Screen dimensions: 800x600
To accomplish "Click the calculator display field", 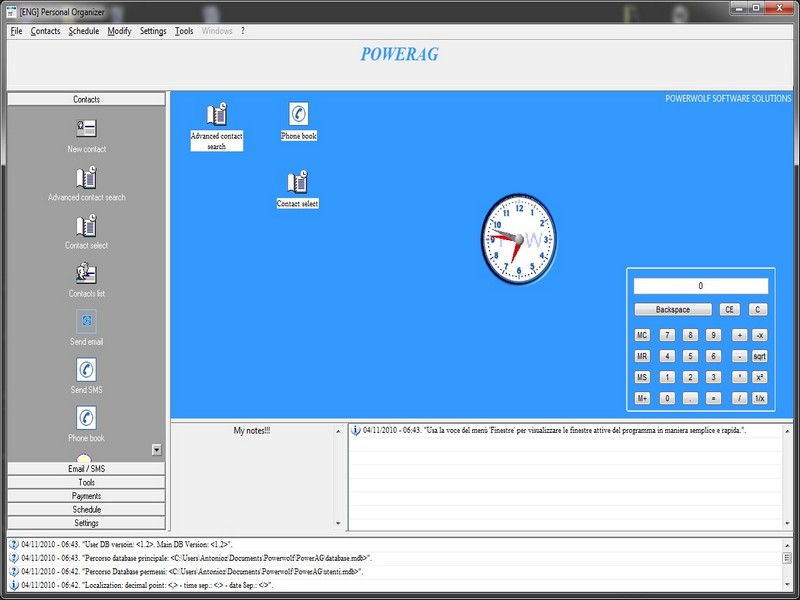I will [x=700, y=286].
